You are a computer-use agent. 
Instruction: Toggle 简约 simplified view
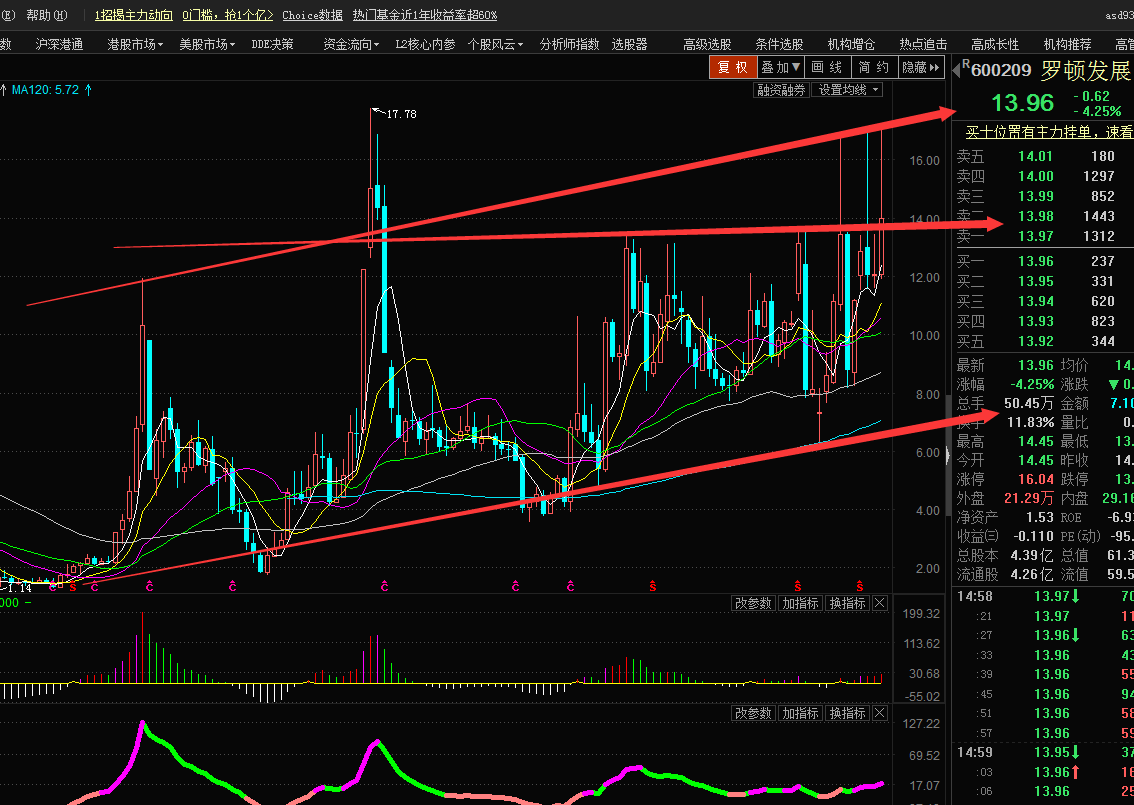(874, 67)
